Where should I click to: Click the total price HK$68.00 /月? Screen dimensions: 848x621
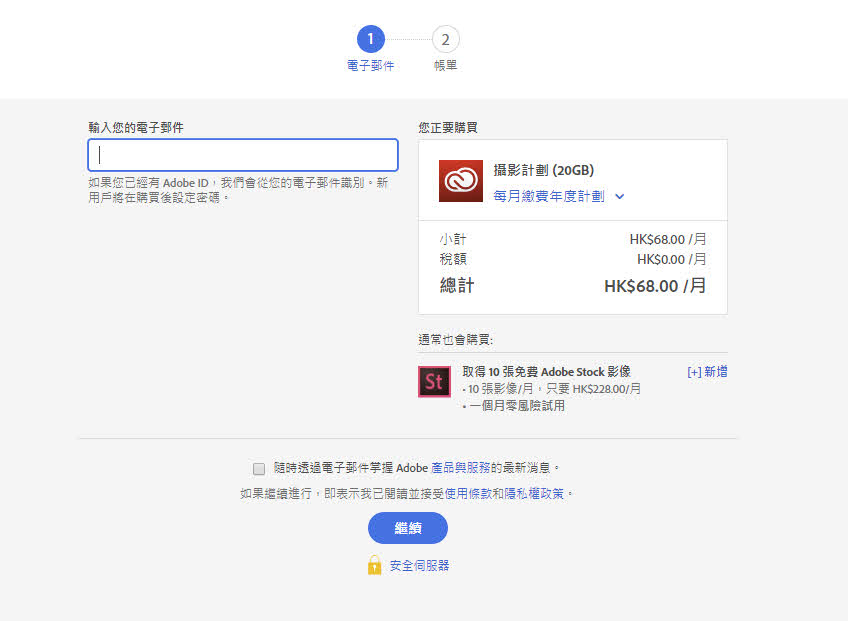point(655,286)
